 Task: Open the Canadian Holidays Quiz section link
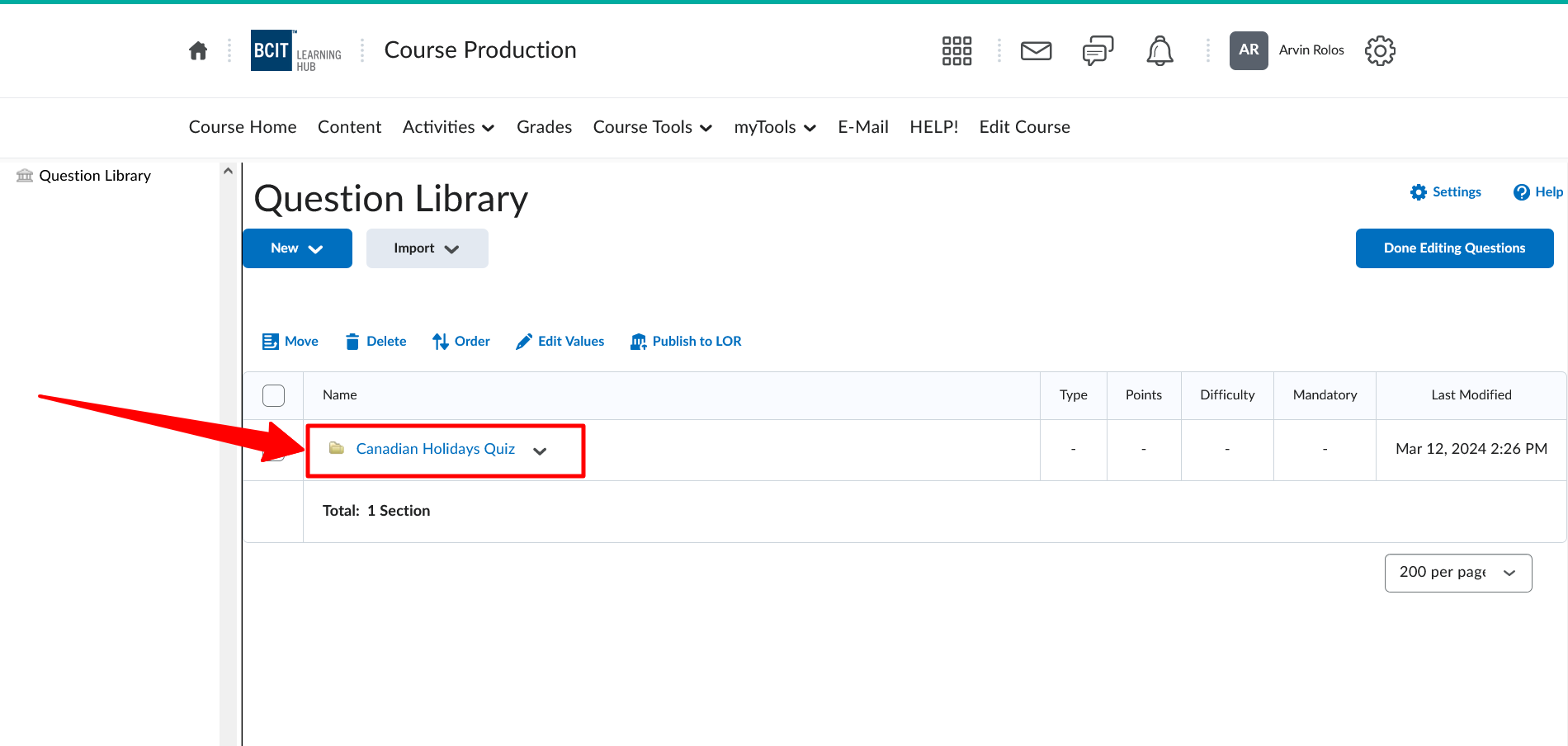[435, 449]
